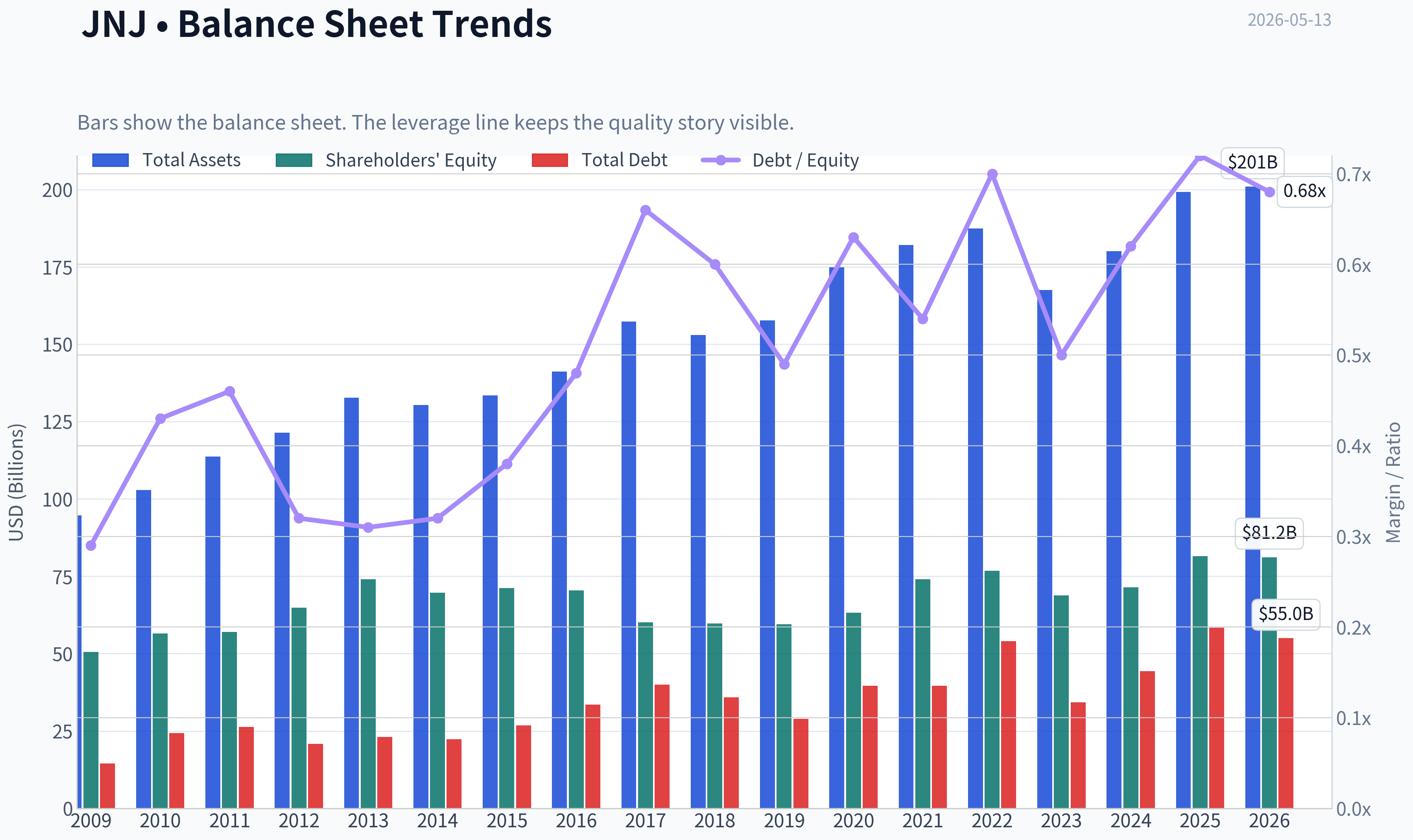
Task: Click the 0.4x right axis tick label
Action: (1354, 447)
